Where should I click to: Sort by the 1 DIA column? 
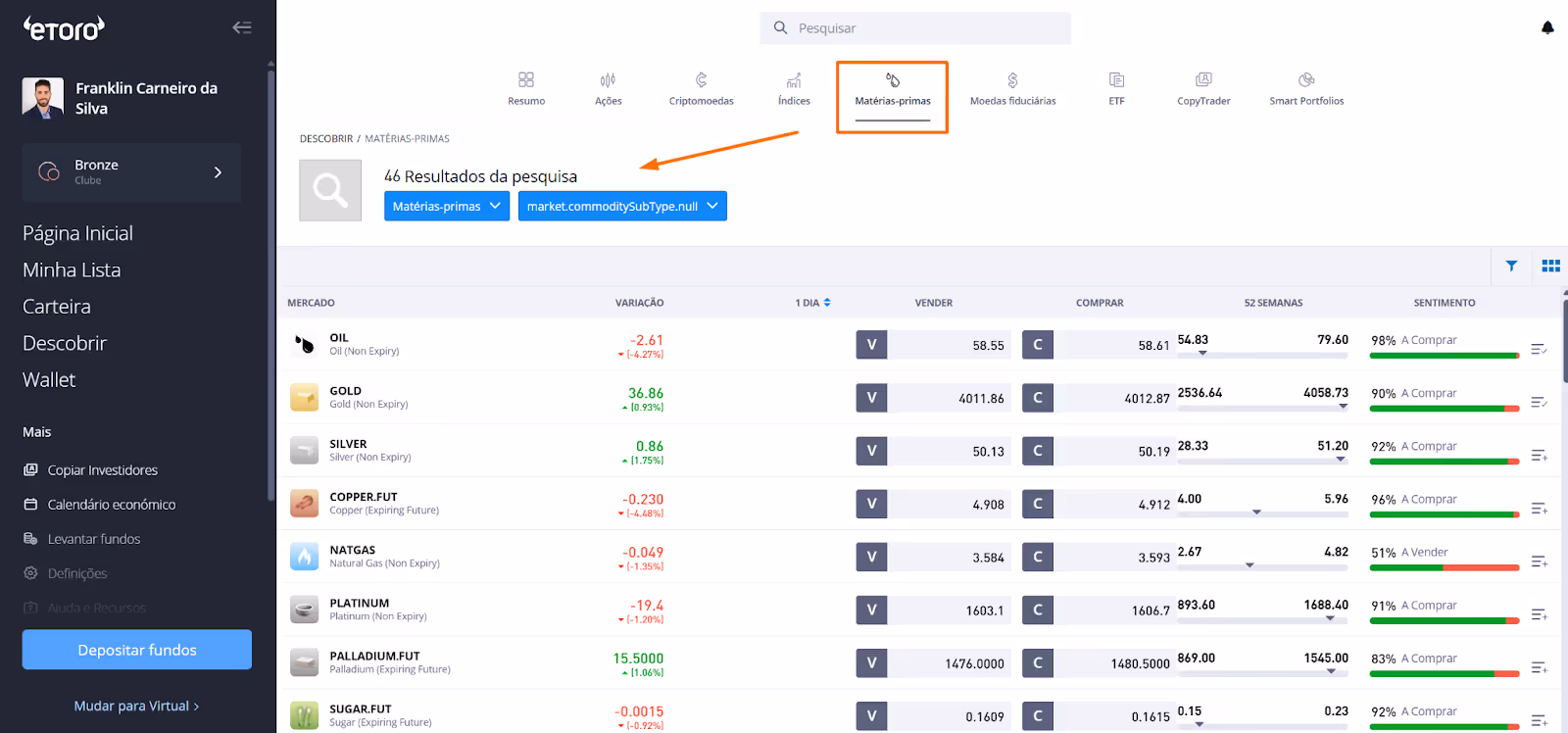coord(812,303)
